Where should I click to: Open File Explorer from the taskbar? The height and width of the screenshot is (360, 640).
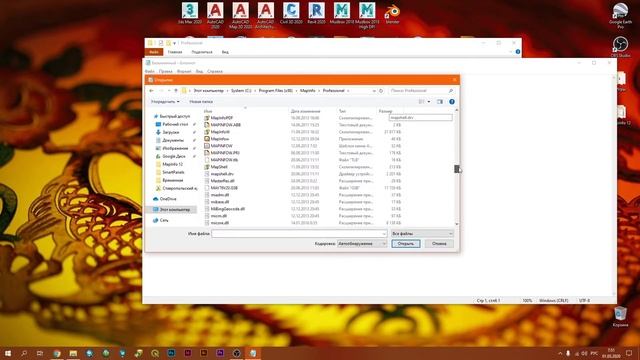(73, 353)
